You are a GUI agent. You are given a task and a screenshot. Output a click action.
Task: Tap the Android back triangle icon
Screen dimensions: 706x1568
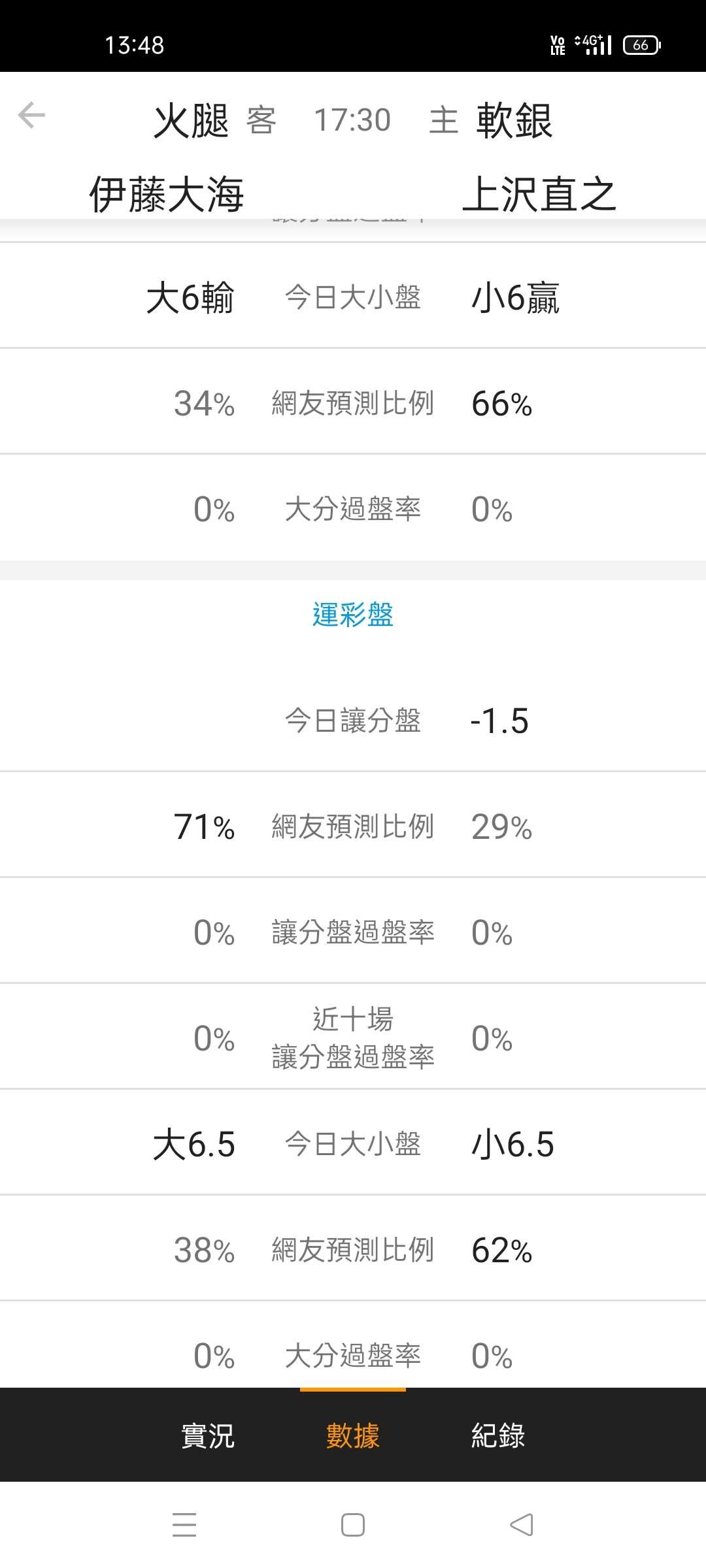(522, 1525)
